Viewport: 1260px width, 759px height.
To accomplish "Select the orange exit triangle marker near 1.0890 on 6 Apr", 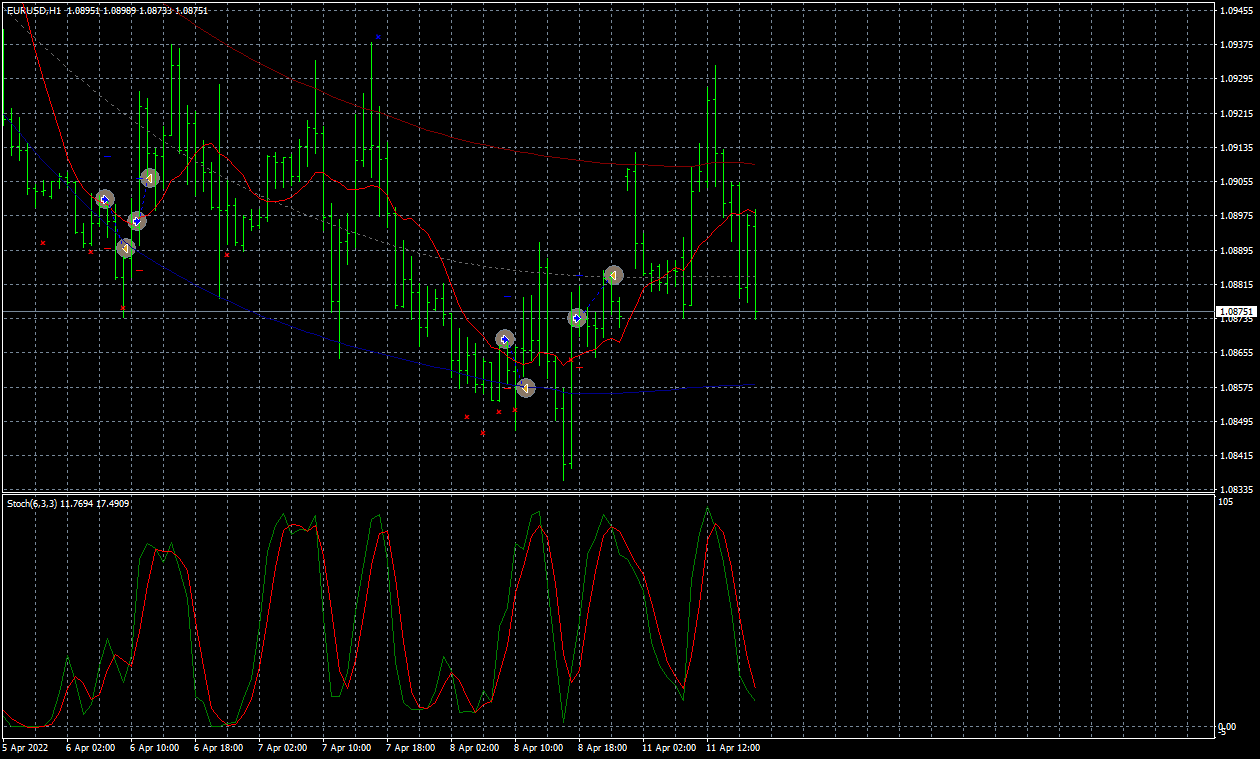I will click(126, 248).
